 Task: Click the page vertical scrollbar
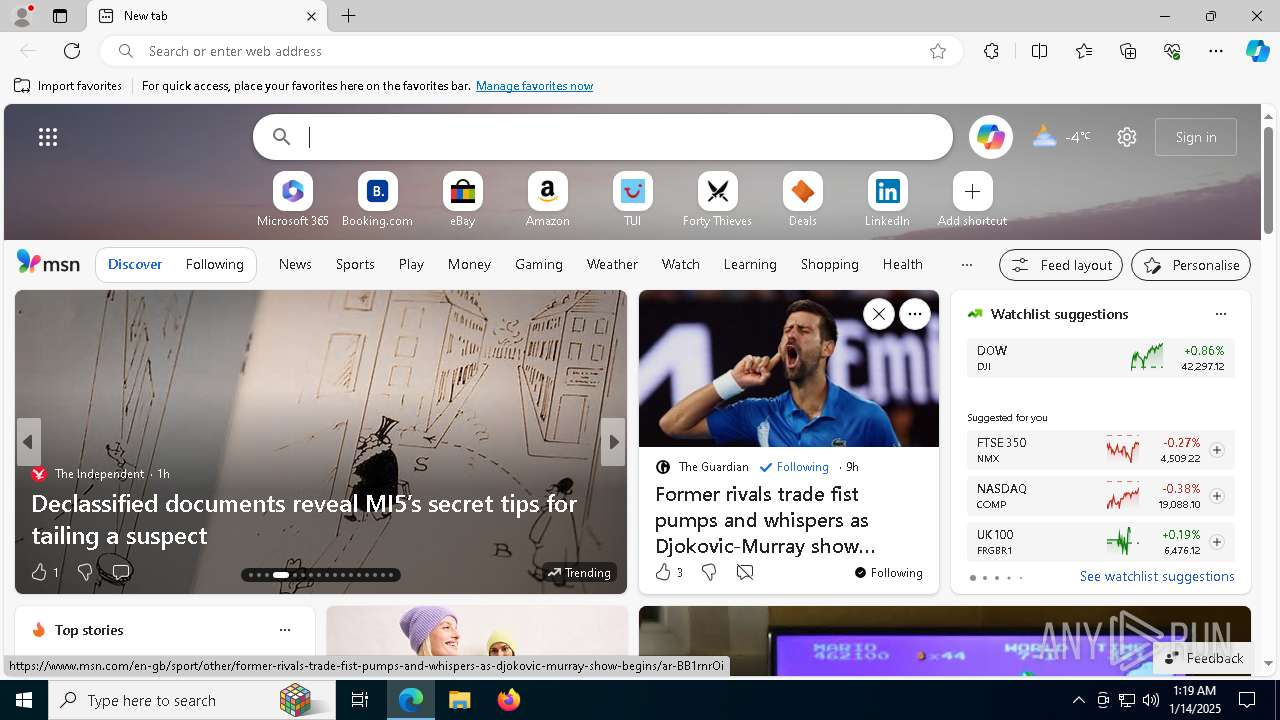click(1269, 181)
